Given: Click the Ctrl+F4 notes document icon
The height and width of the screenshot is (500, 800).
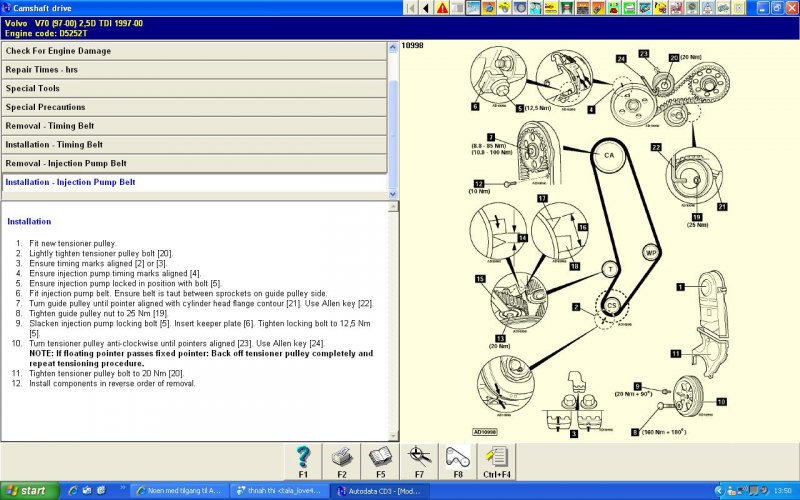Looking at the screenshot, I should click(x=496, y=457).
